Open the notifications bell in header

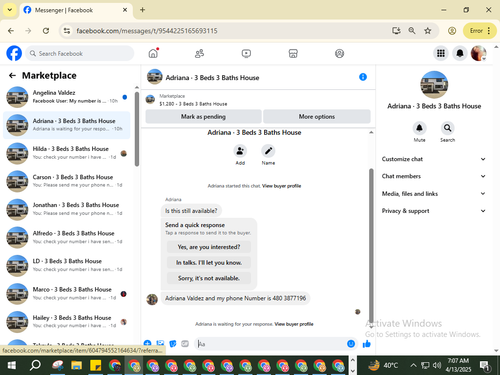460,53
